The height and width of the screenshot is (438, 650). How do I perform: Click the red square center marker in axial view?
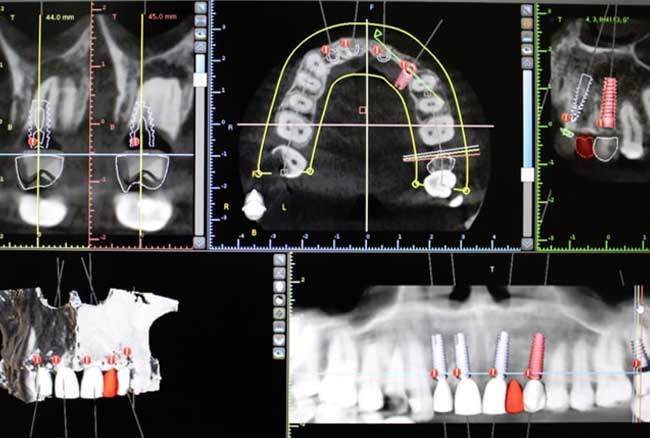(363, 110)
